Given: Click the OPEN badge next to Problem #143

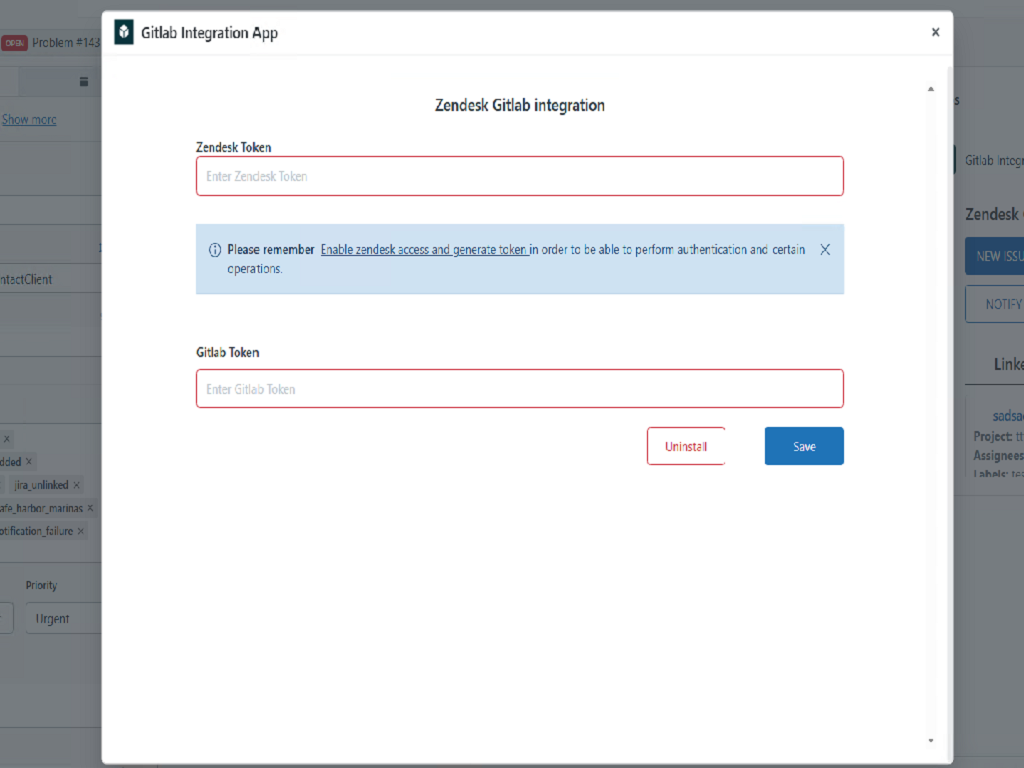Looking at the screenshot, I should 15,43.
